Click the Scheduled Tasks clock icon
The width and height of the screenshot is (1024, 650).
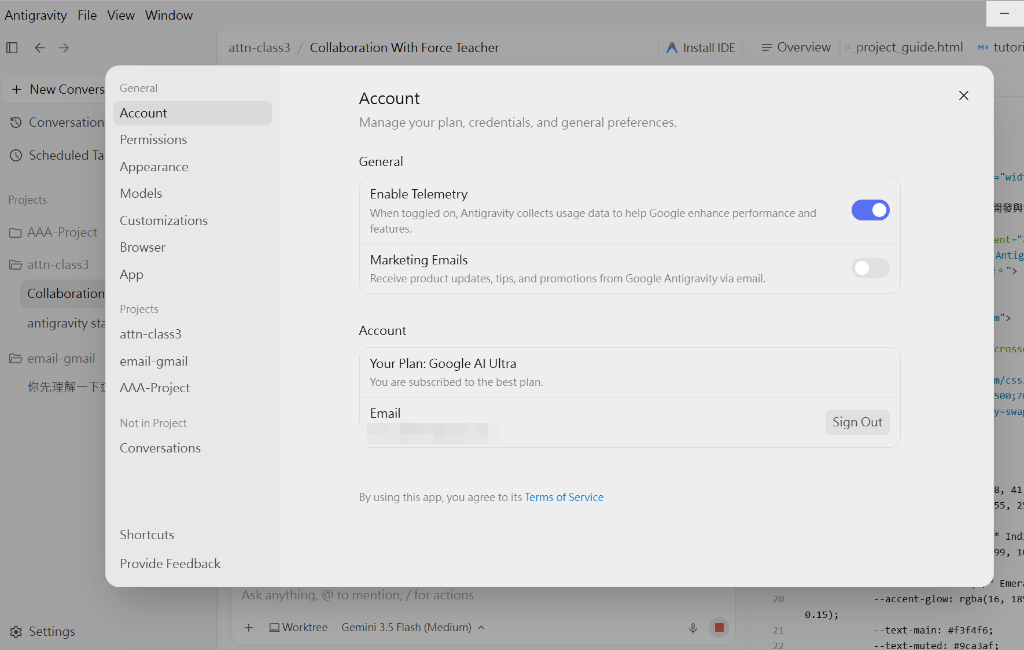pyautogui.click(x=16, y=155)
